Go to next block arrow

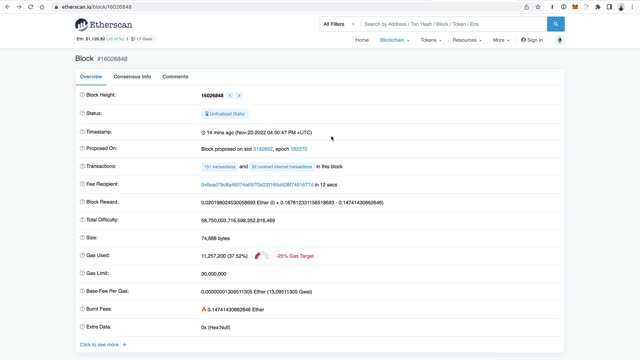point(239,96)
